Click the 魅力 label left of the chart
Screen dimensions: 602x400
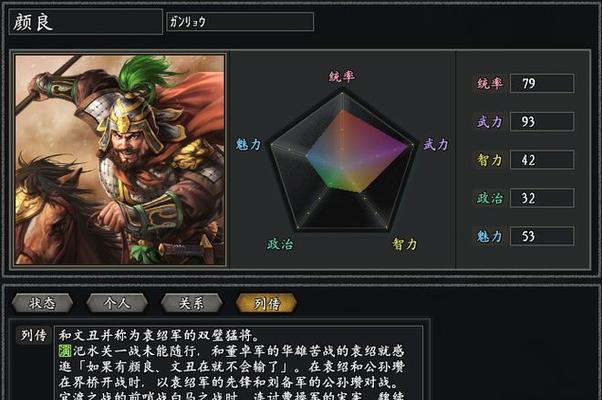pyautogui.click(x=248, y=144)
